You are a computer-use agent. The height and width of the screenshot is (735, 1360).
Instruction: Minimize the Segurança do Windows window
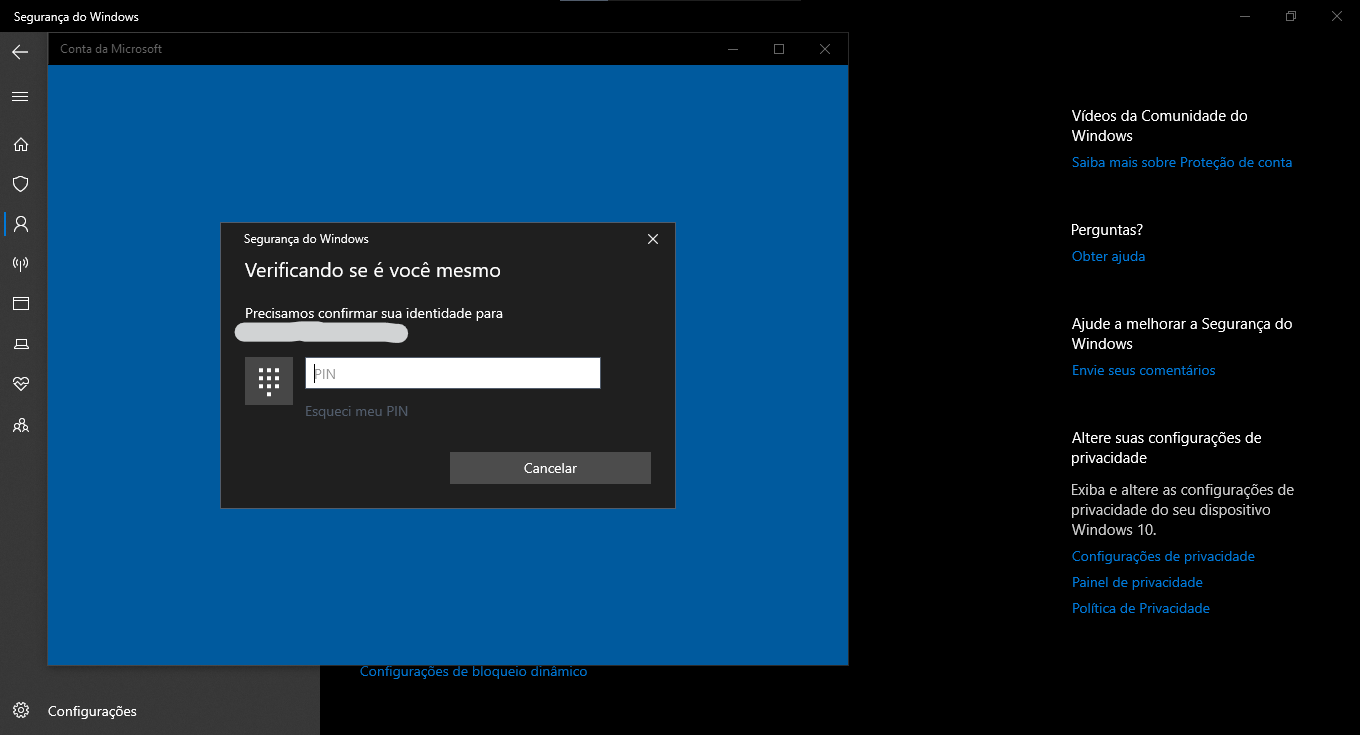(x=1245, y=16)
